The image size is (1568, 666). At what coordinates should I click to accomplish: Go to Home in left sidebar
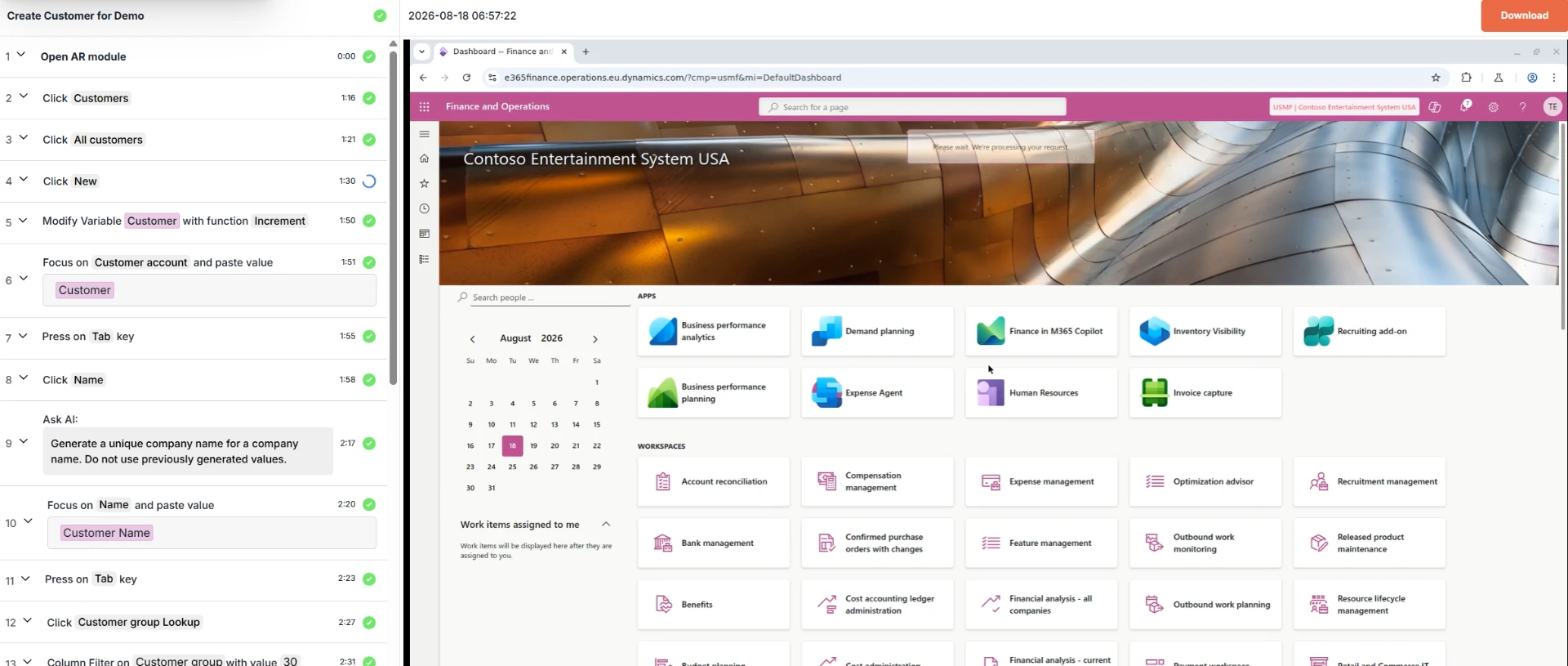click(424, 159)
